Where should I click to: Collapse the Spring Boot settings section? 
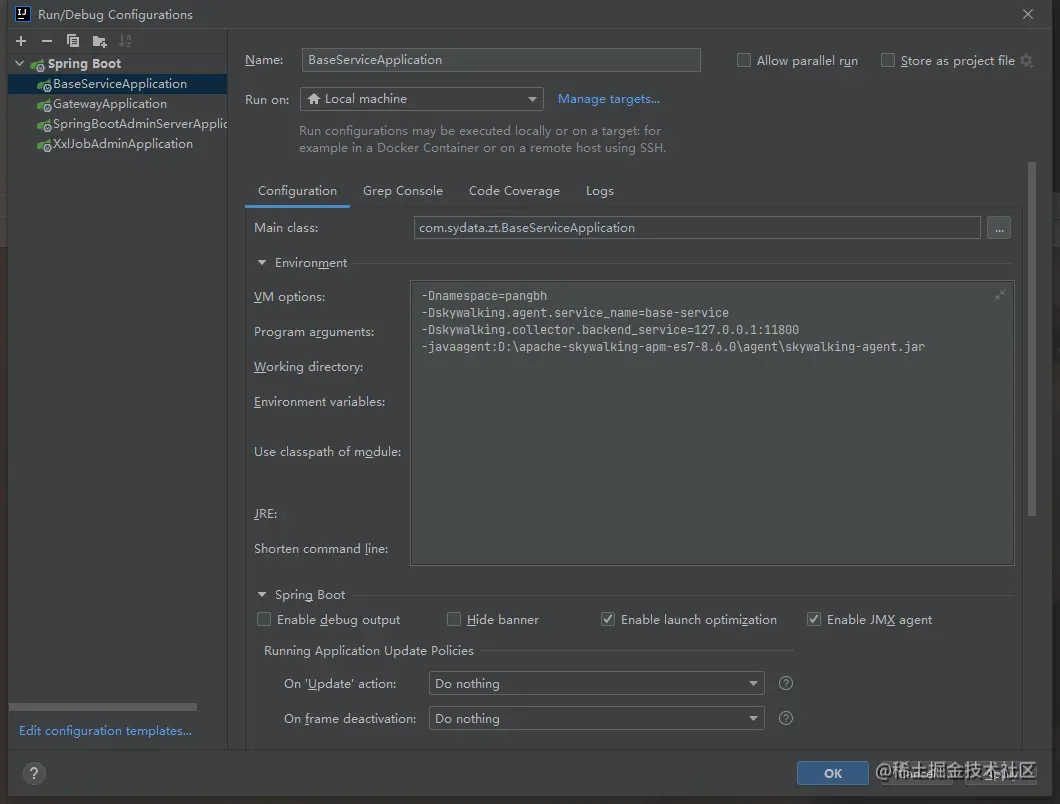(262, 594)
